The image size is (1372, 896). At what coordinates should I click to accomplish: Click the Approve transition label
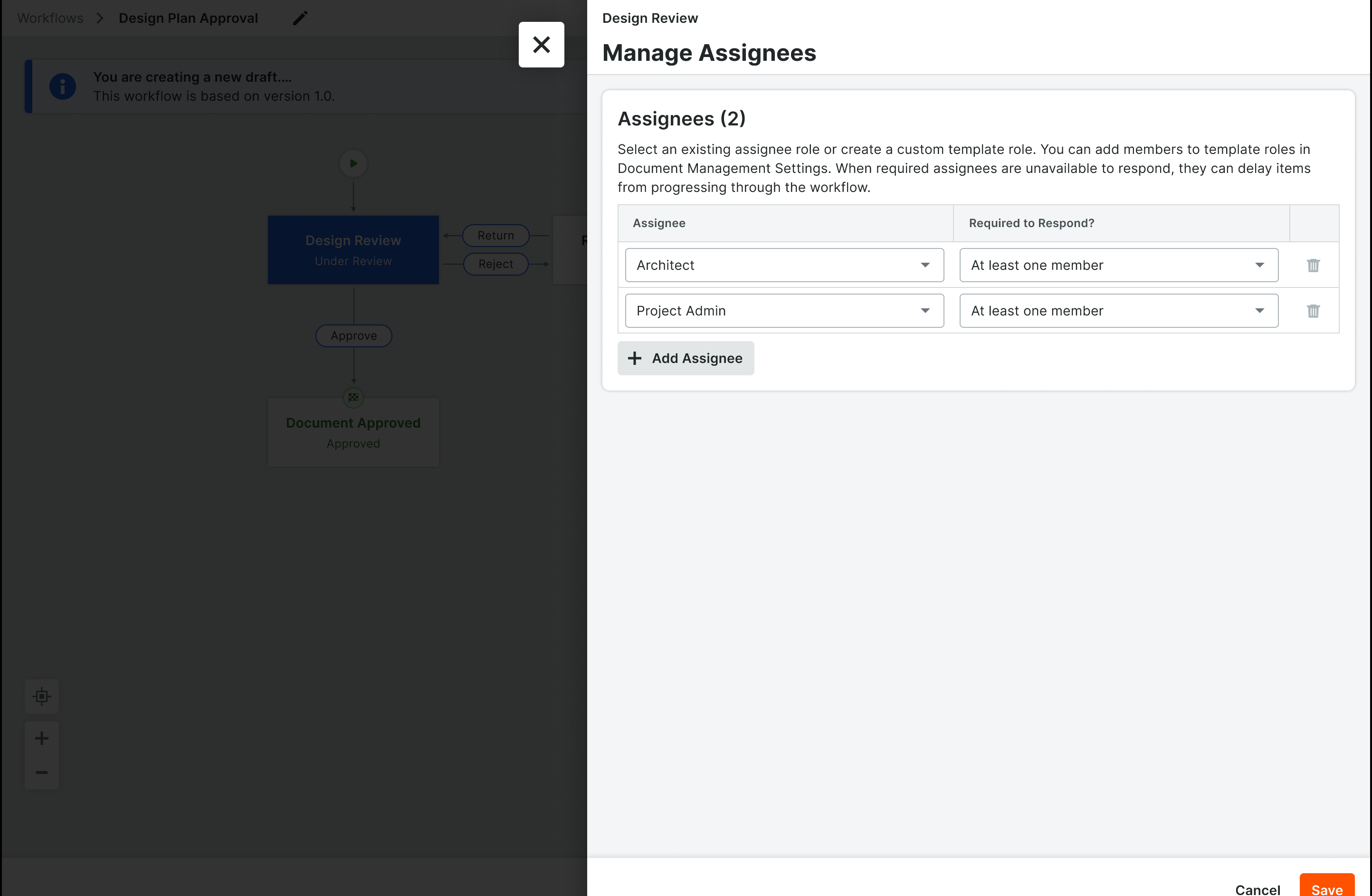pyautogui.click(x=353, y=335)
